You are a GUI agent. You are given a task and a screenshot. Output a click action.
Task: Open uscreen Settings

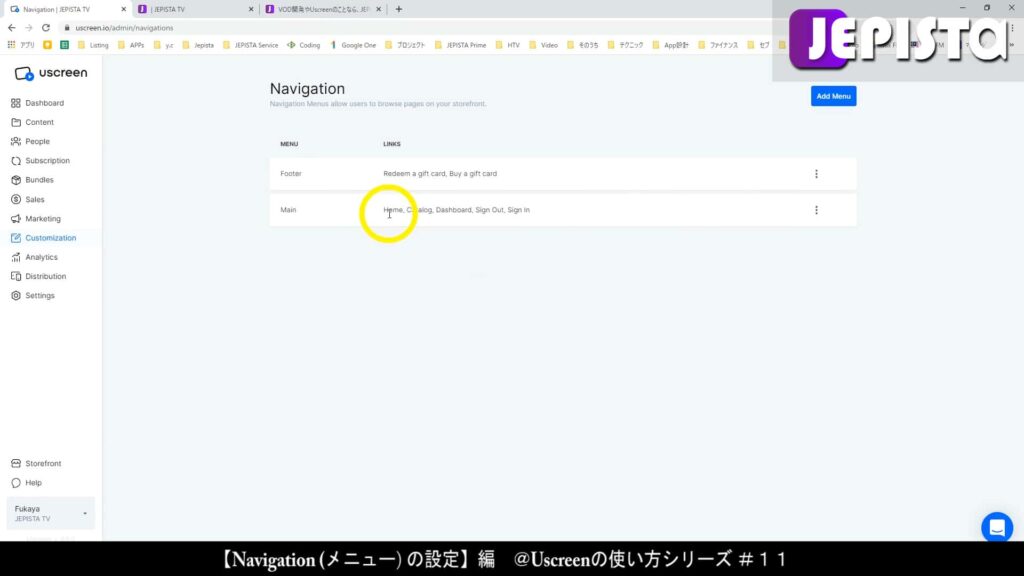point(38,295)
